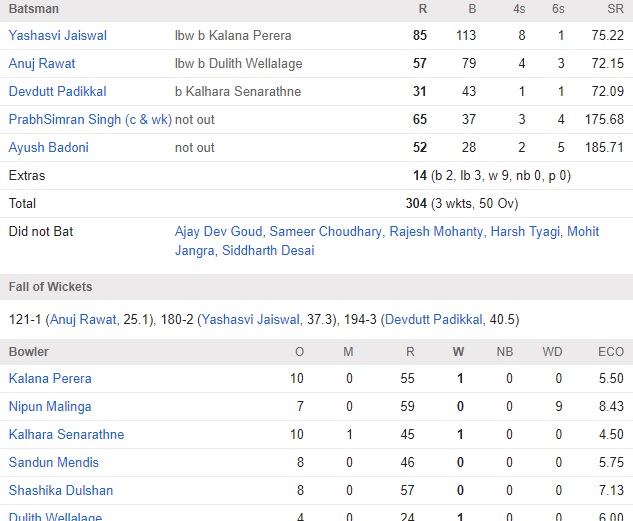The height and width of the screenshot is (521, 633).
Task: Select Sandun Mendis bowler link
Action: pos(54,462)
